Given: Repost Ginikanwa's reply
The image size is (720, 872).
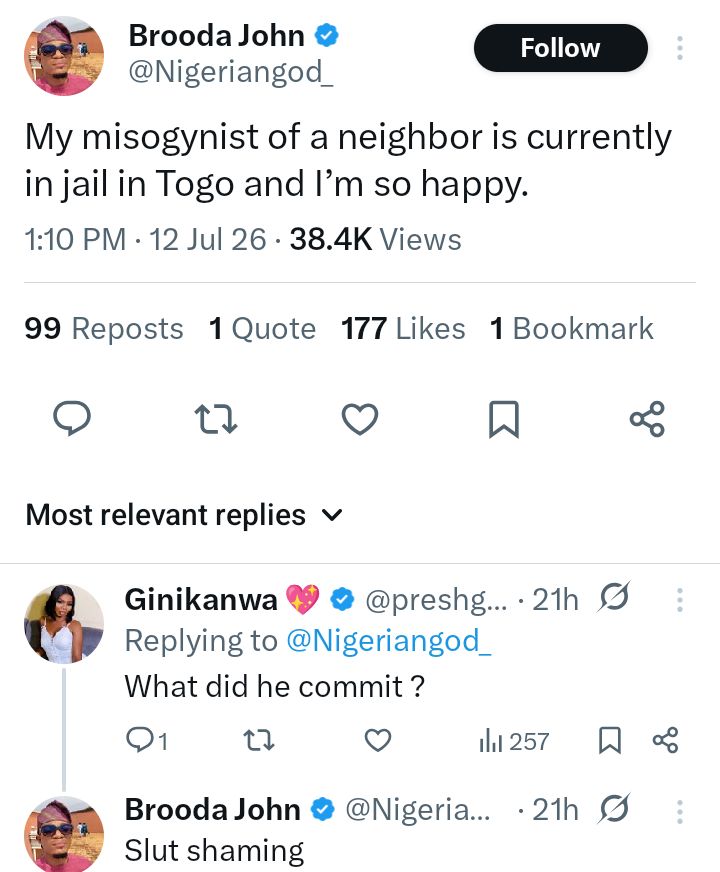Looking at the screenshot, I should (x=259, y=741).
